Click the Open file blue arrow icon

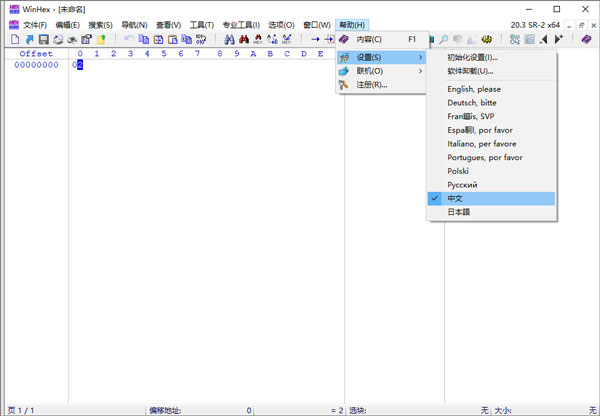(29, 39)
